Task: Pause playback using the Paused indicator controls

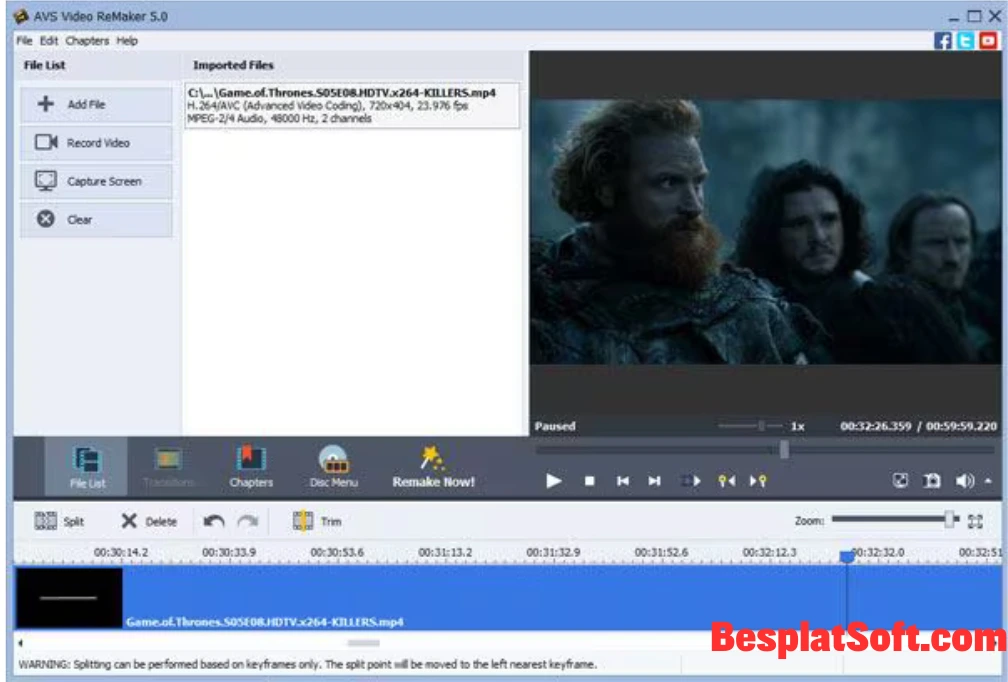Action: click(554, 481)
